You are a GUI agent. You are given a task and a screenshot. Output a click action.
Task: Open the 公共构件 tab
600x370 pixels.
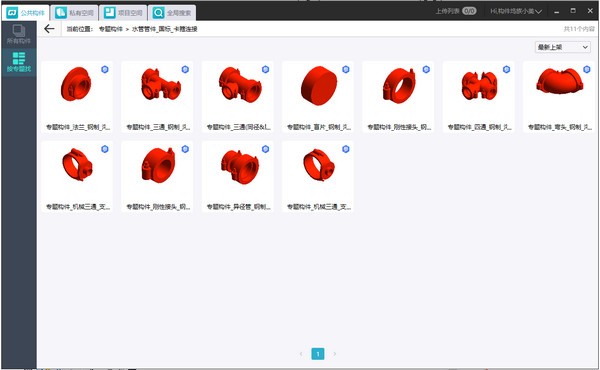(x=26, y=13)
